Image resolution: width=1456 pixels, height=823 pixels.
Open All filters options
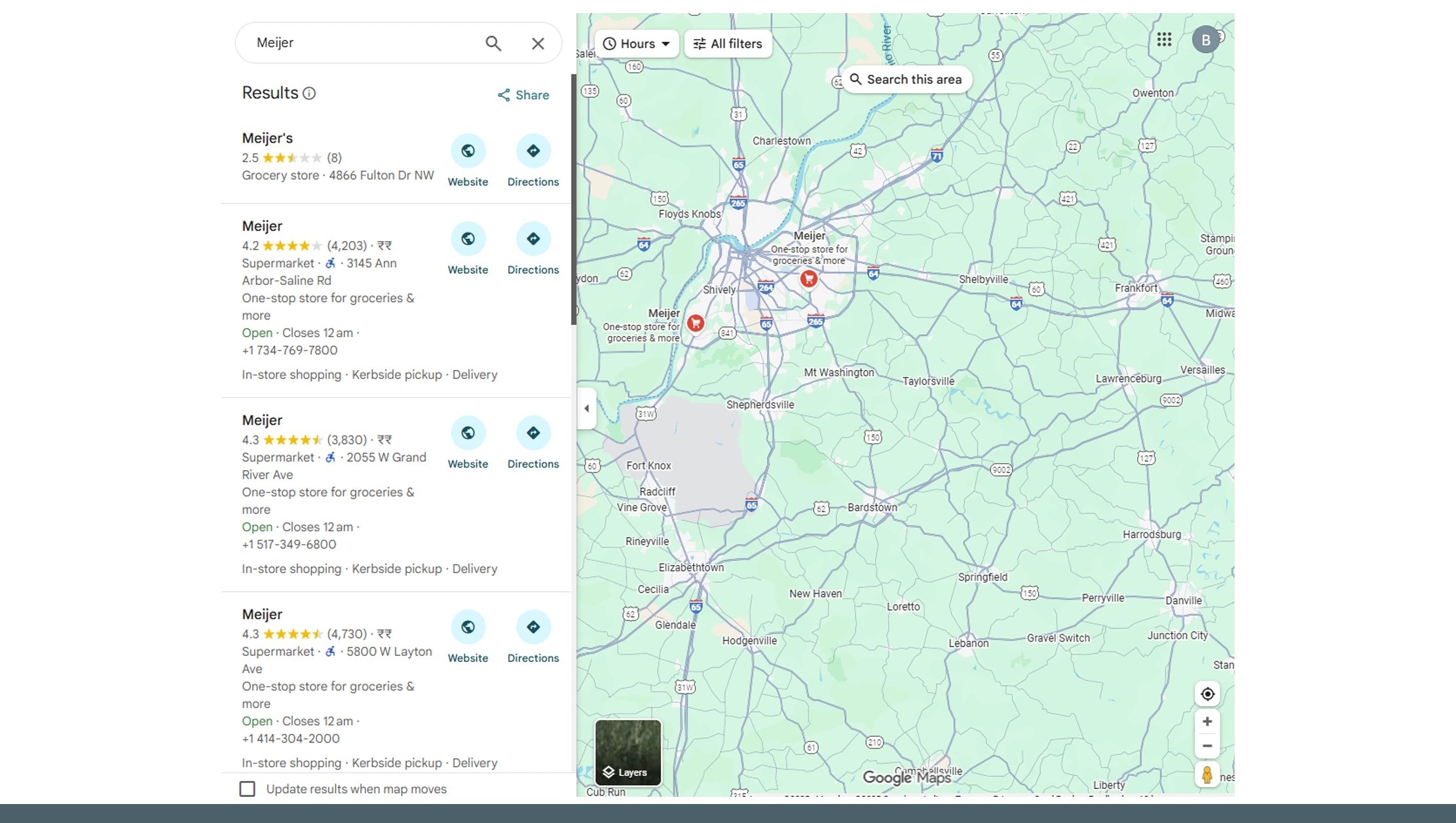click(727, 43)
